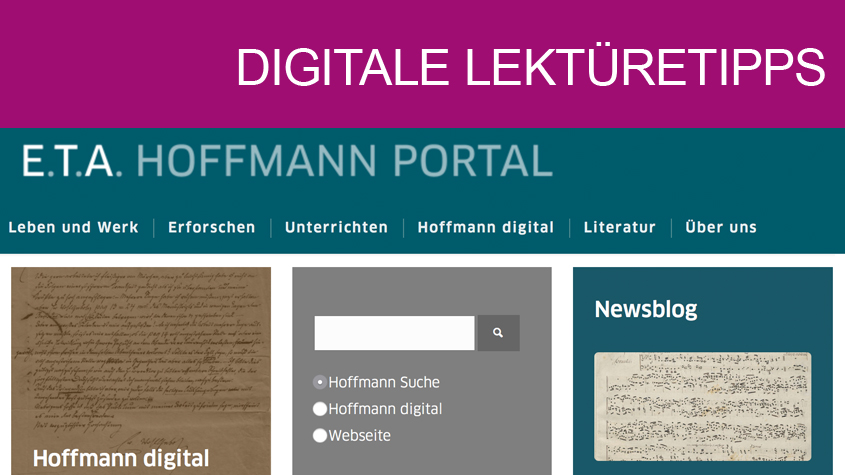The height and width of the screenshot is (475, 845).
Task: Click the word PORTAL in the site header
Action: pyautogui.click(x=473, y=161)
